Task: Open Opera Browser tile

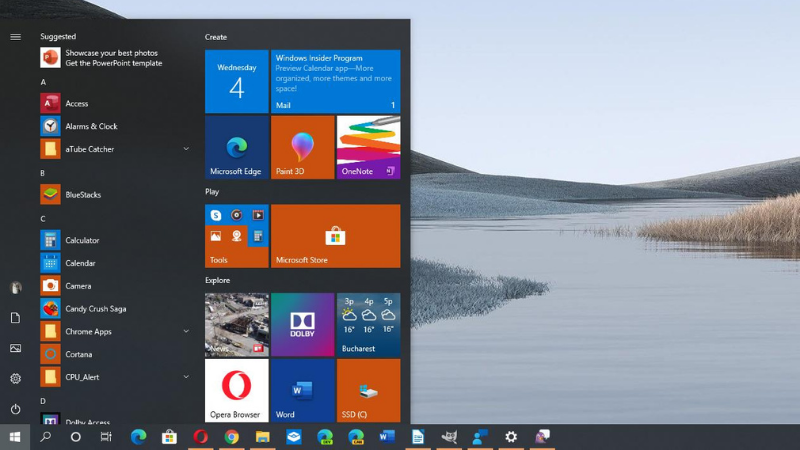Action: [x=237, y=390]
